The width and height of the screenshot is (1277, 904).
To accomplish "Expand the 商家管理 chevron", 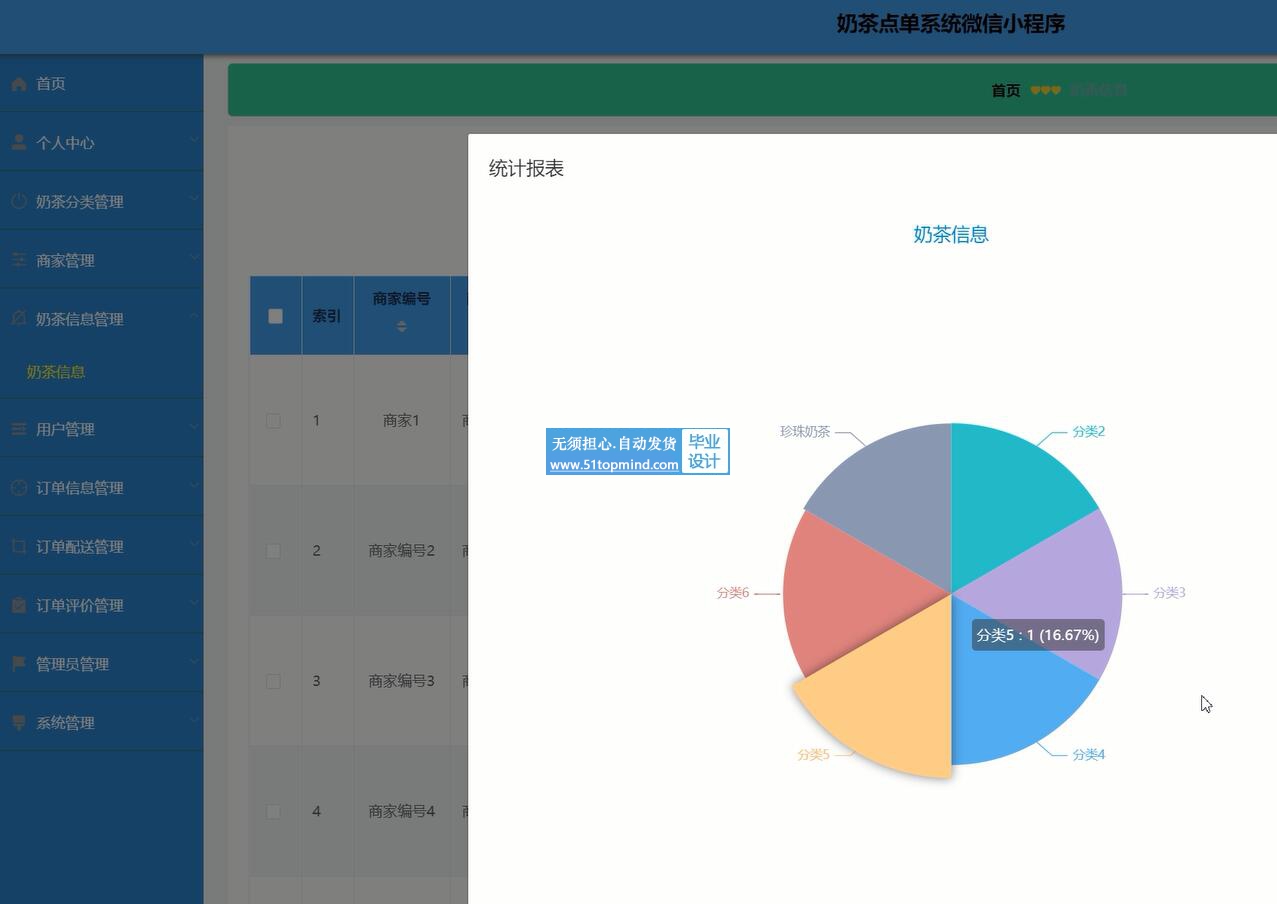I will point(194,259).
